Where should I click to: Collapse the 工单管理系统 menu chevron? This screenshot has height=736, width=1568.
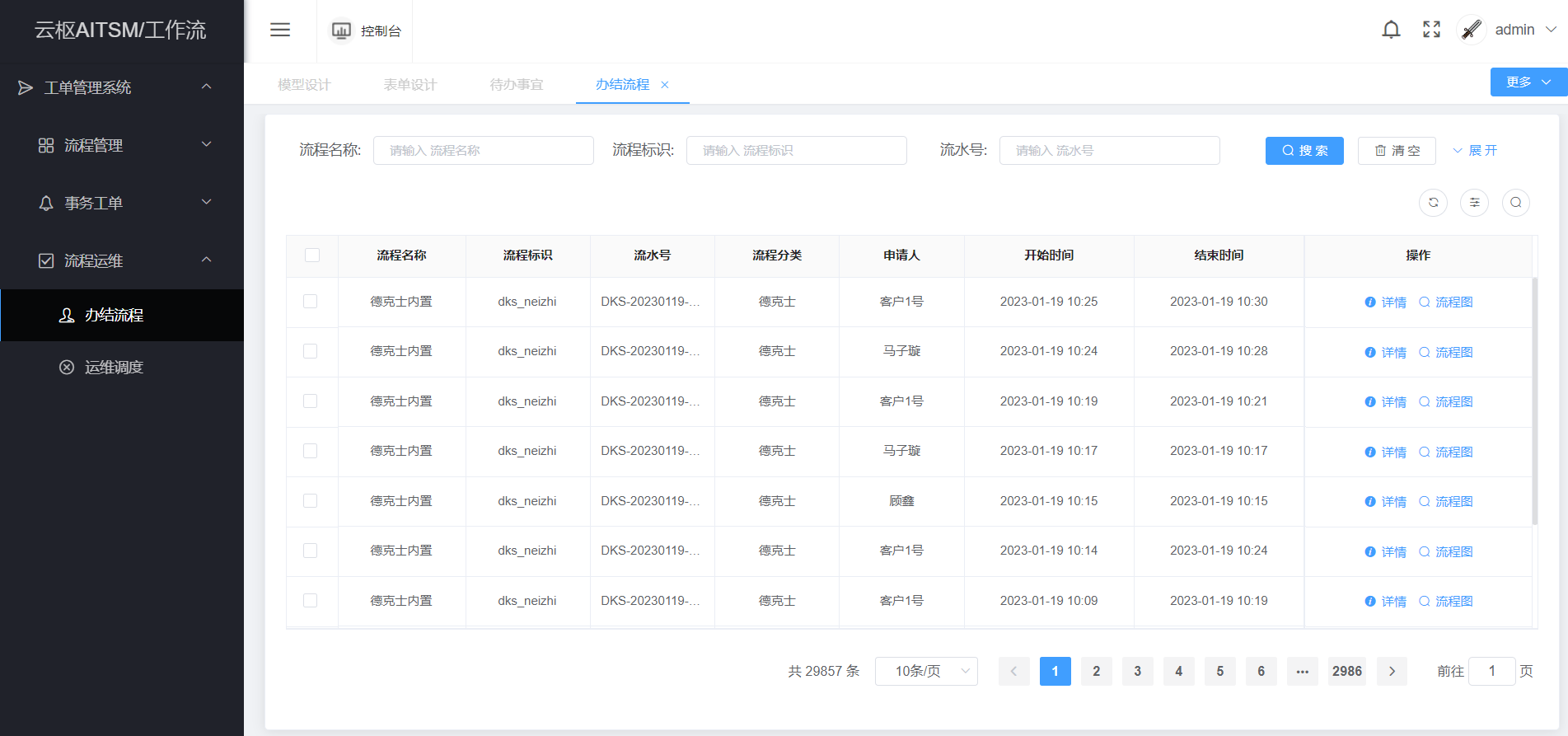207,87
